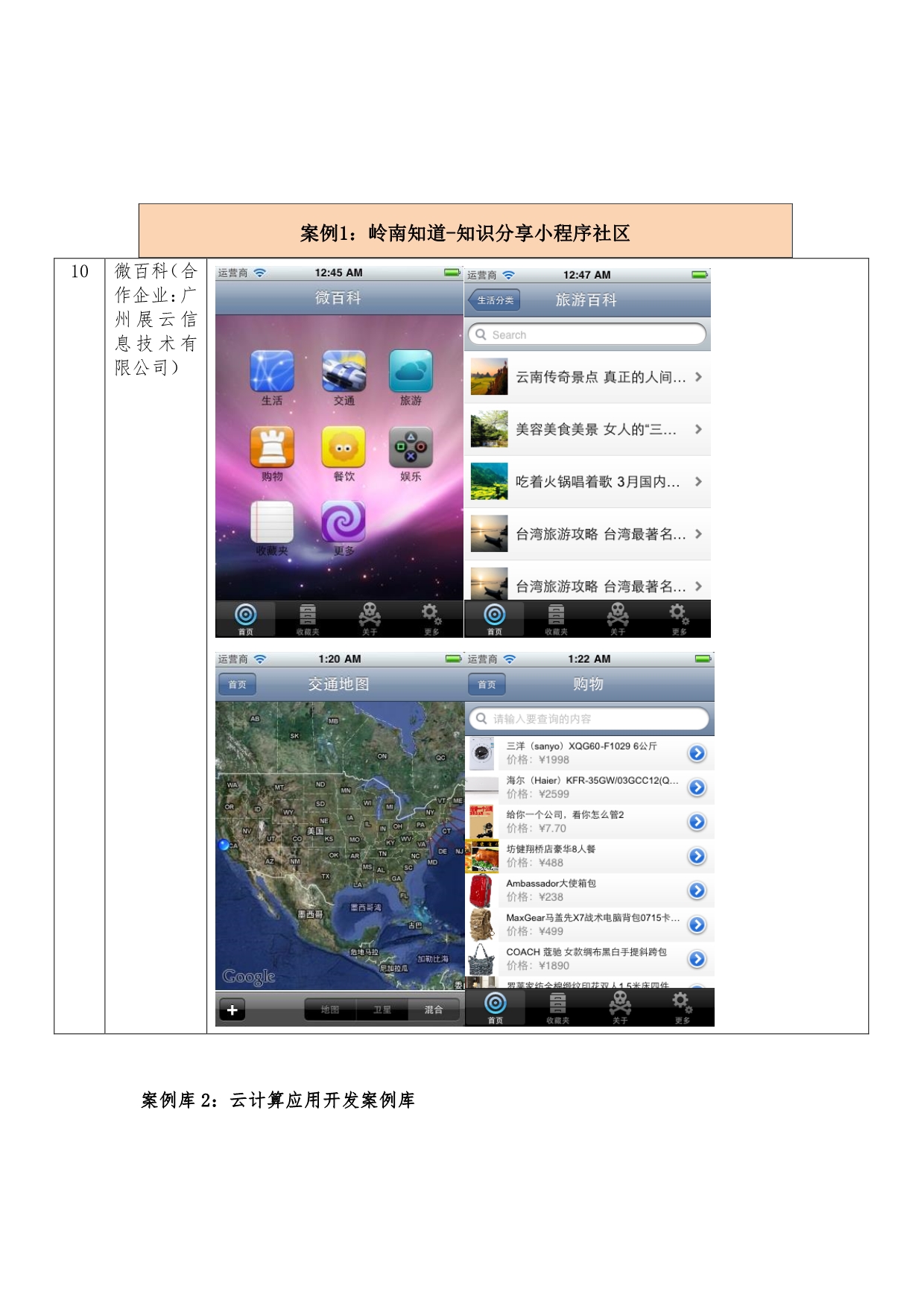Tap the 交通 car icon
This screenshot has width=924, height=1306.
pos(344,371)
